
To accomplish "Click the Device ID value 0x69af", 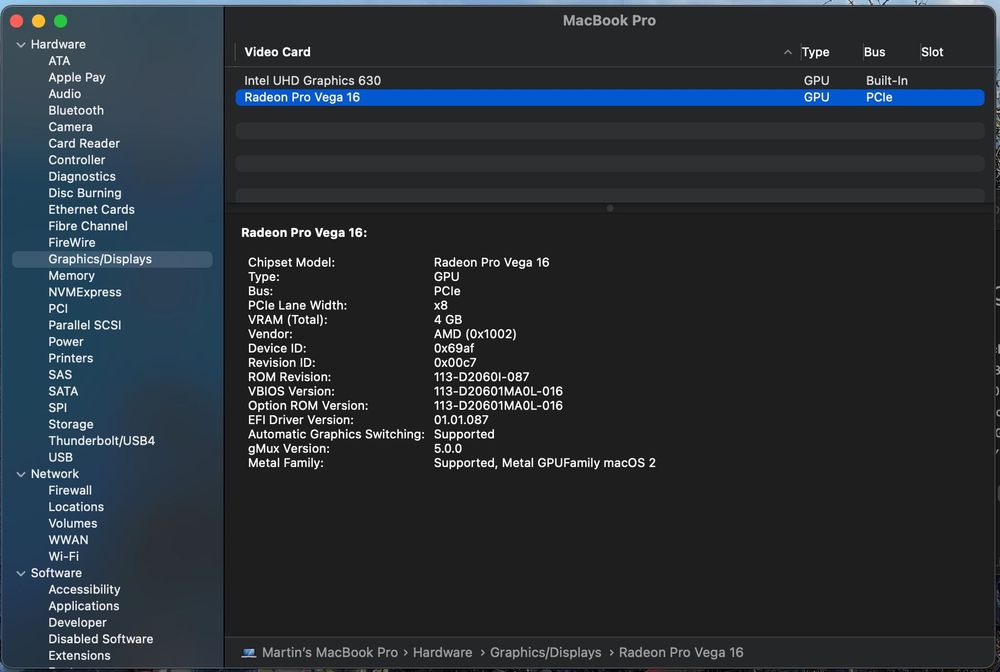I will [454, 349].
